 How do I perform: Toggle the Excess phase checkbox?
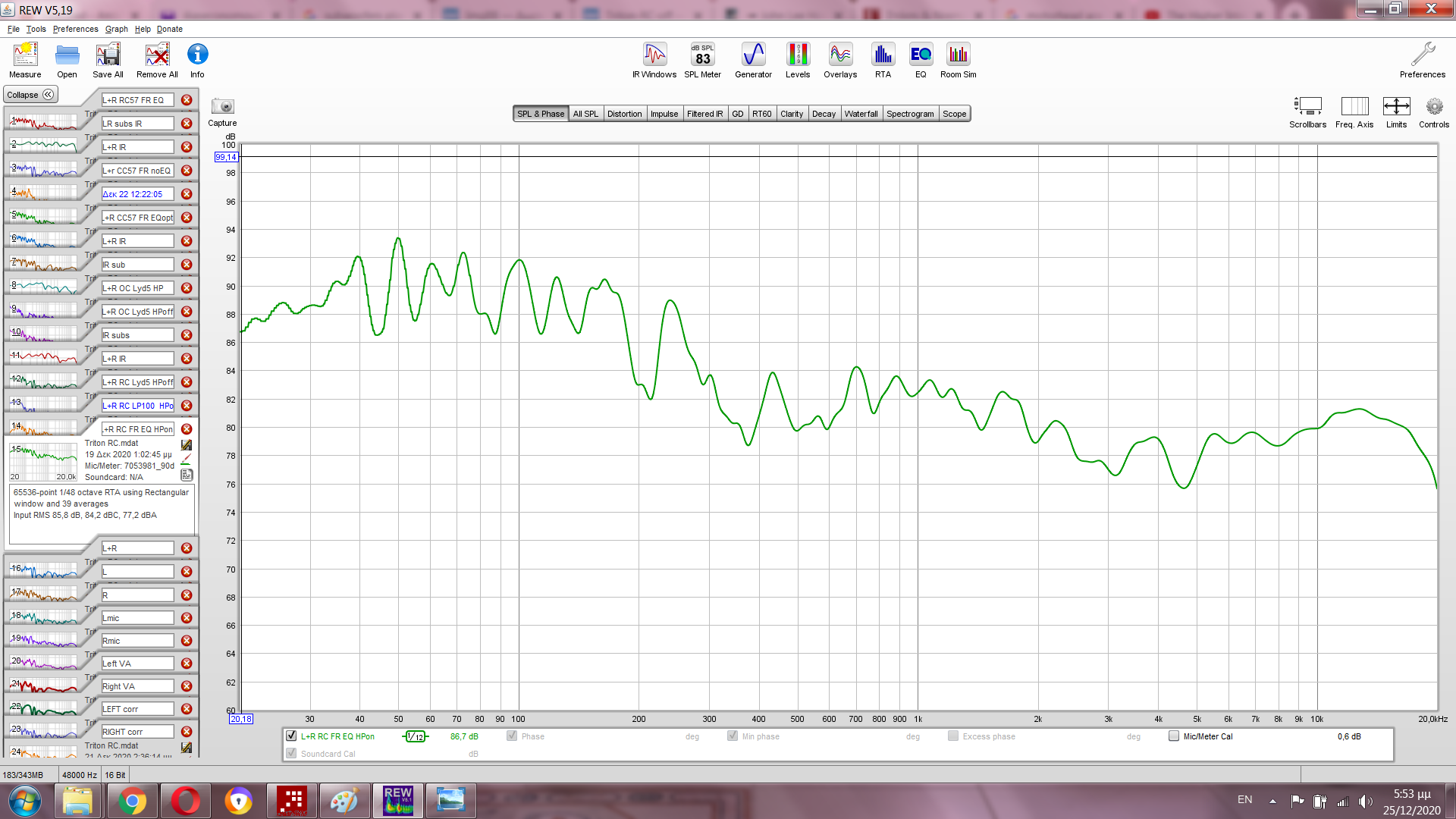[953, 736]
